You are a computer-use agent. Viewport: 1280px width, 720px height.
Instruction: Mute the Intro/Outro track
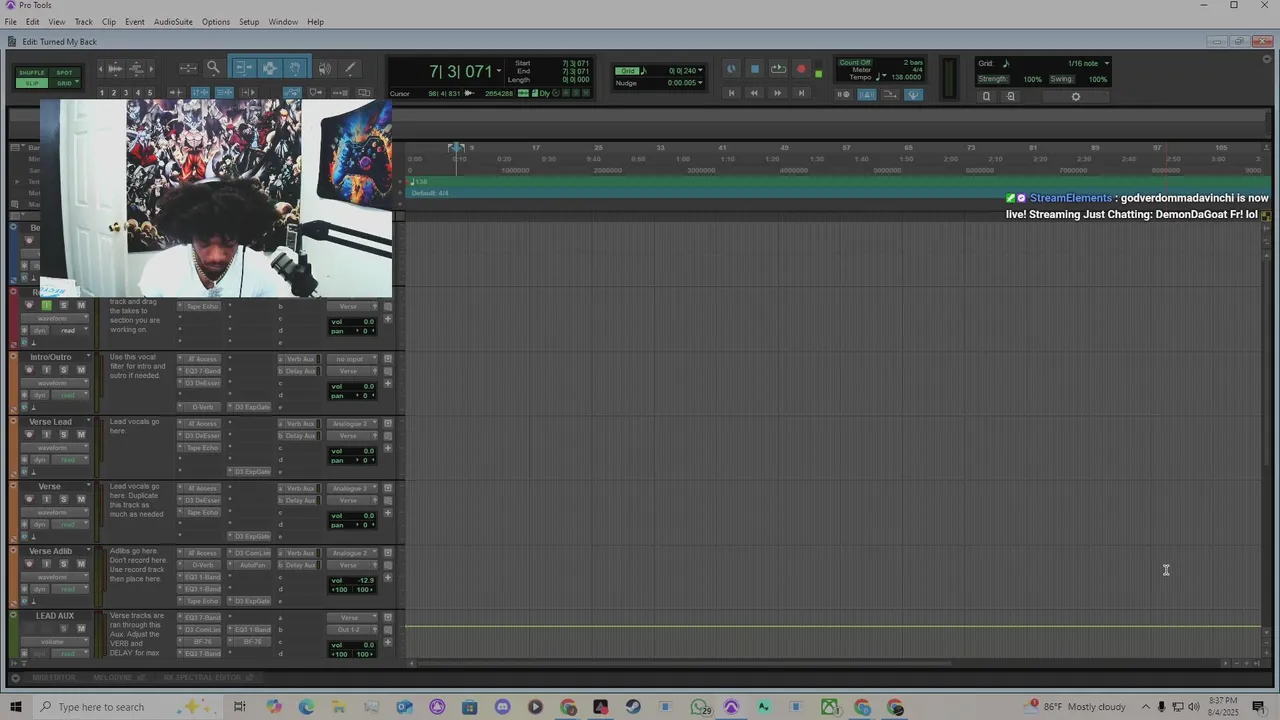(x=81, y=370)
